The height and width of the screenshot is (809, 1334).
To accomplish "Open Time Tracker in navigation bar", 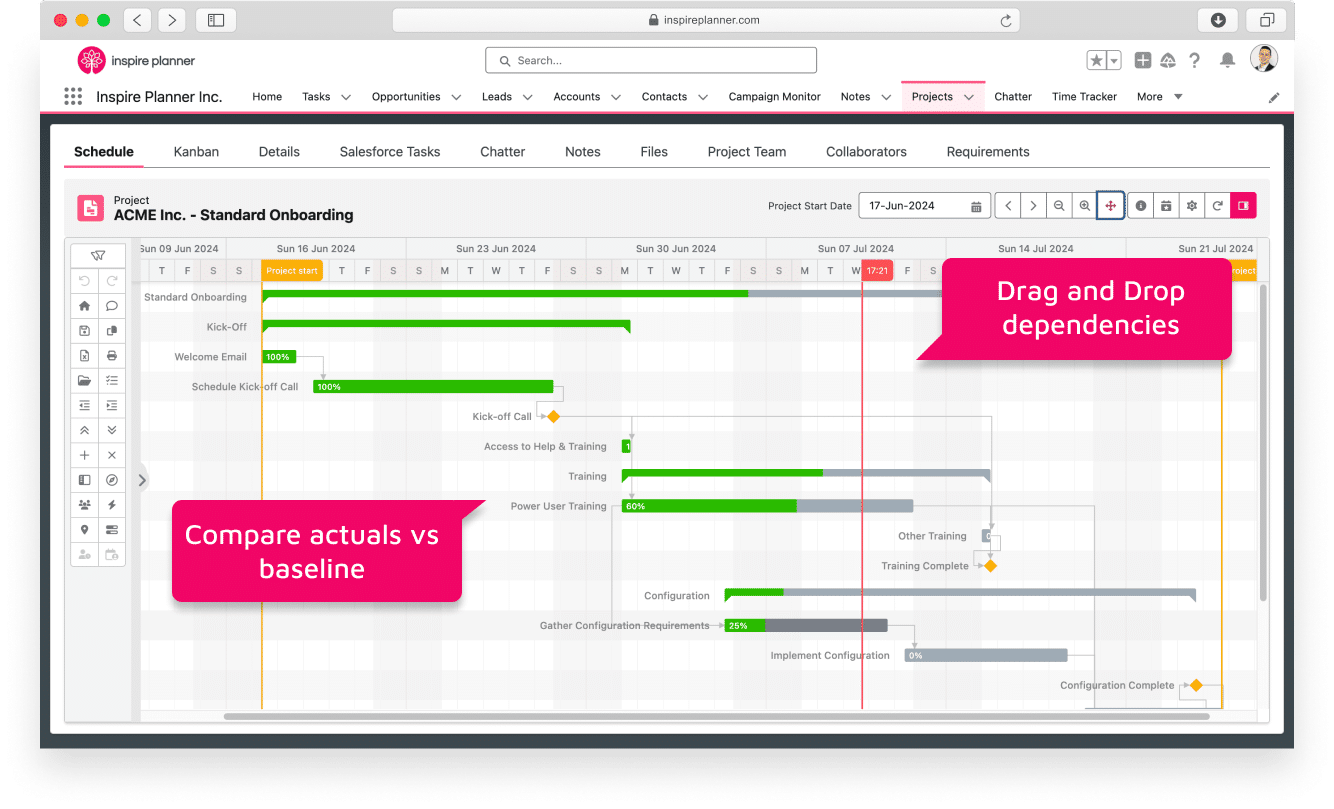I will (1084, 97).
